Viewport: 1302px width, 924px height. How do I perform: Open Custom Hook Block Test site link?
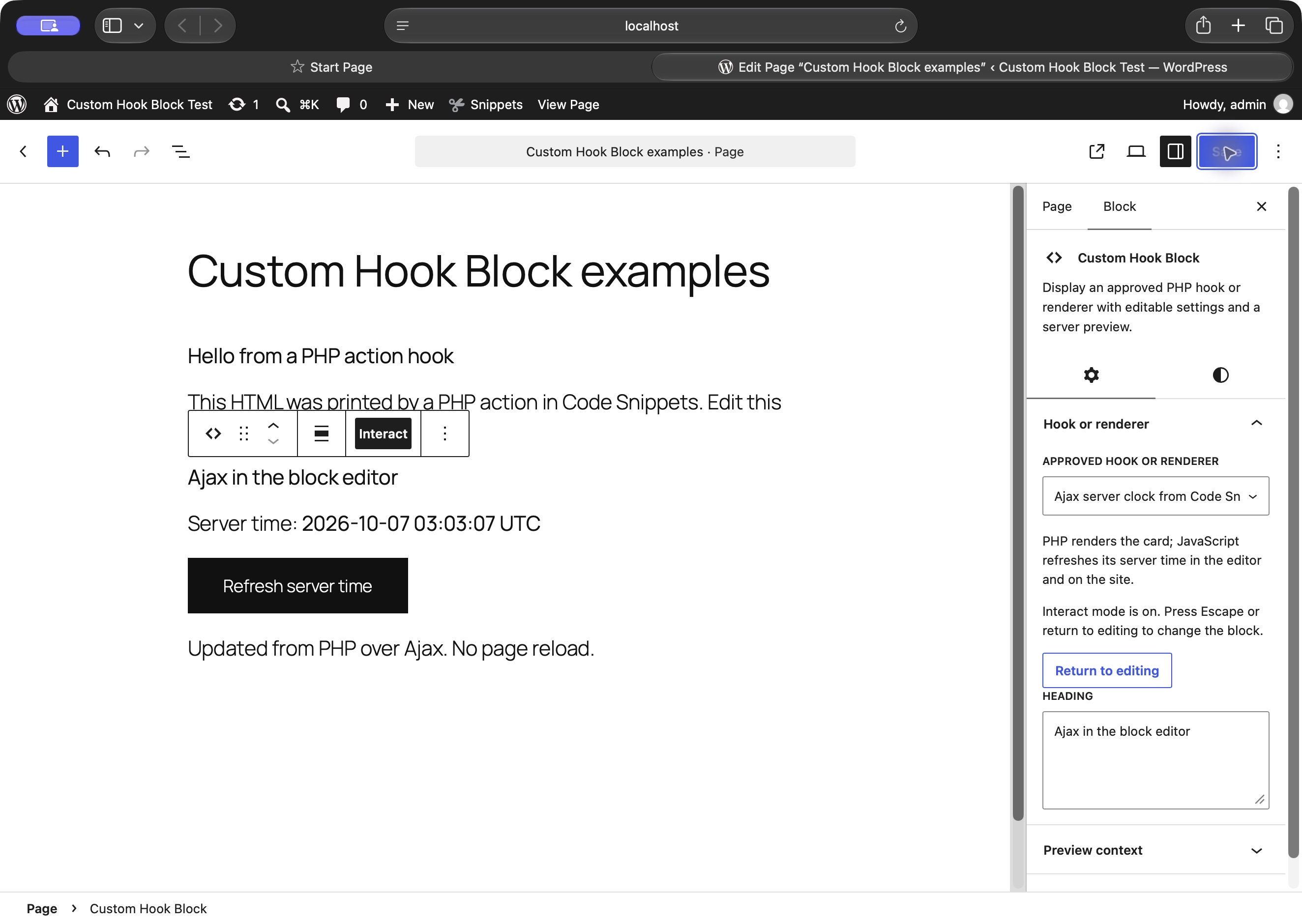(x=129, y=104)
